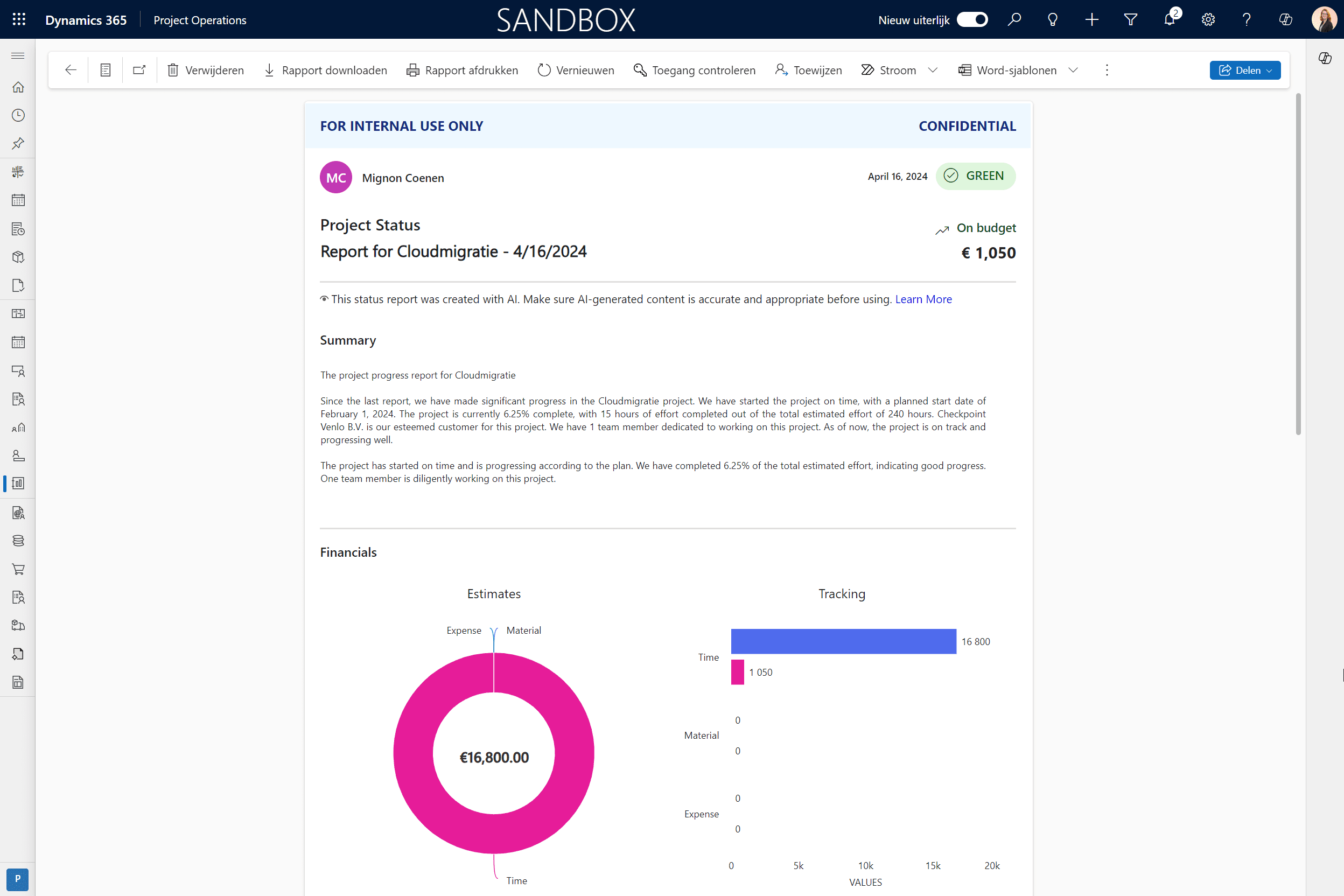Click the Stroom command
Viewport: 1344px width, 896px height.
tap(888, 71)
